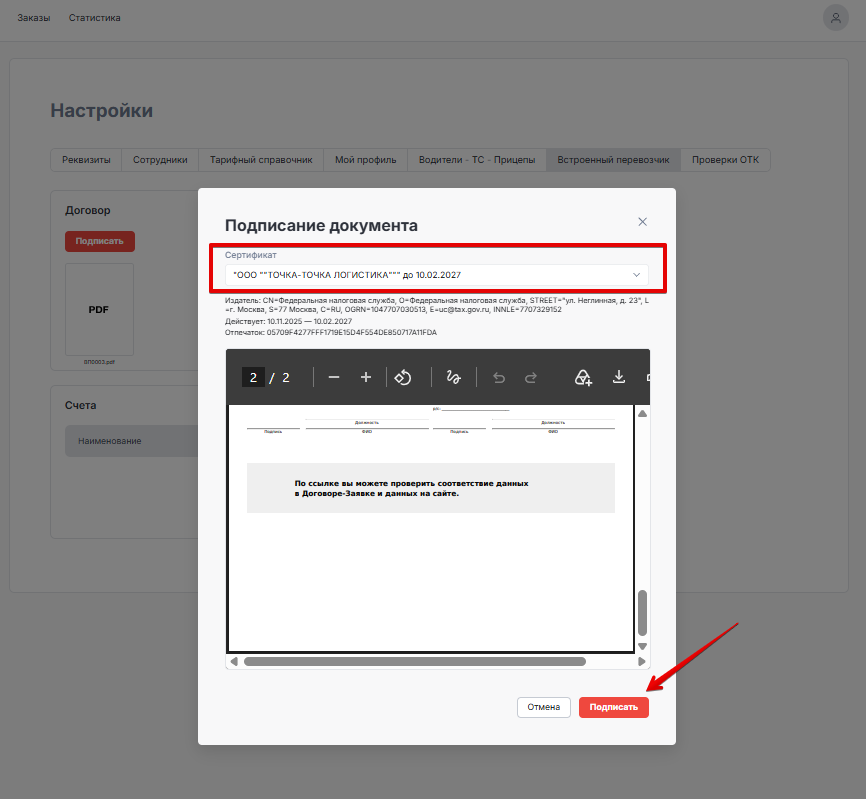866x799 pixels.
Task: Click Подписать under Договор
Action: (99, 241)
